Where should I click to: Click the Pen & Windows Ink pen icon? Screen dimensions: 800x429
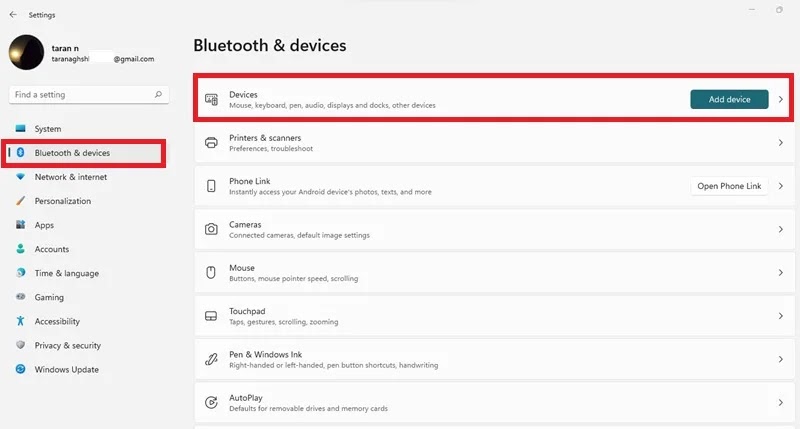pyautogui.click(x=211, y=359)
